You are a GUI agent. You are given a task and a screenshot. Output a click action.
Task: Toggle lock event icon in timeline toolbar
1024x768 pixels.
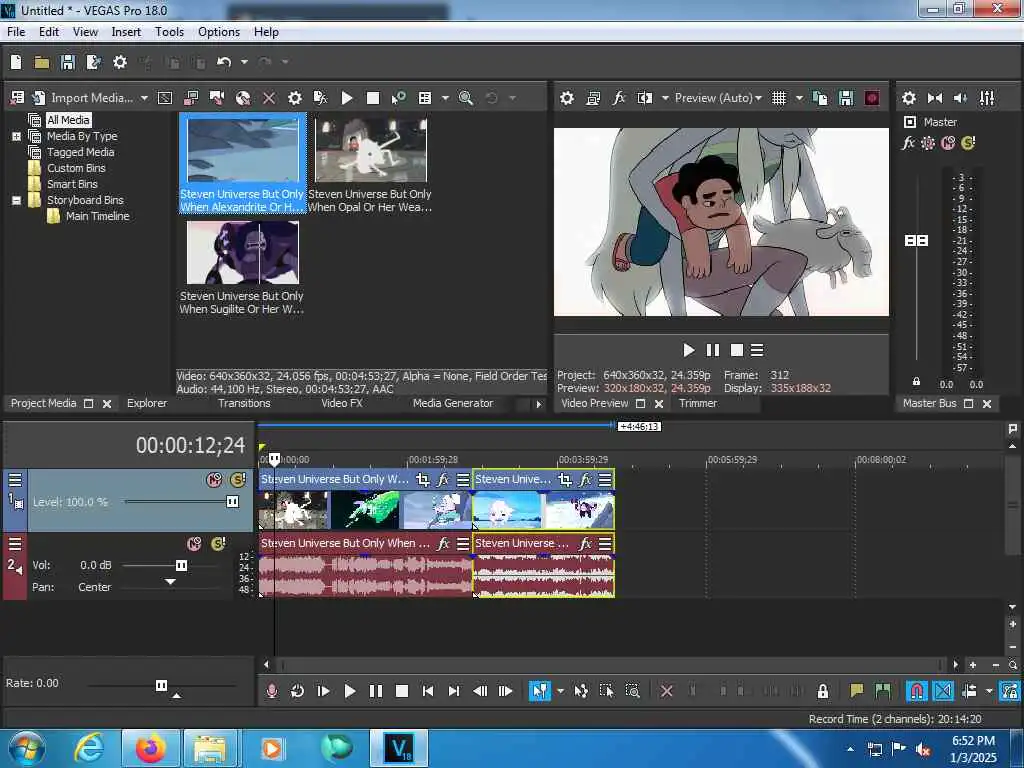tap(823, 691)
